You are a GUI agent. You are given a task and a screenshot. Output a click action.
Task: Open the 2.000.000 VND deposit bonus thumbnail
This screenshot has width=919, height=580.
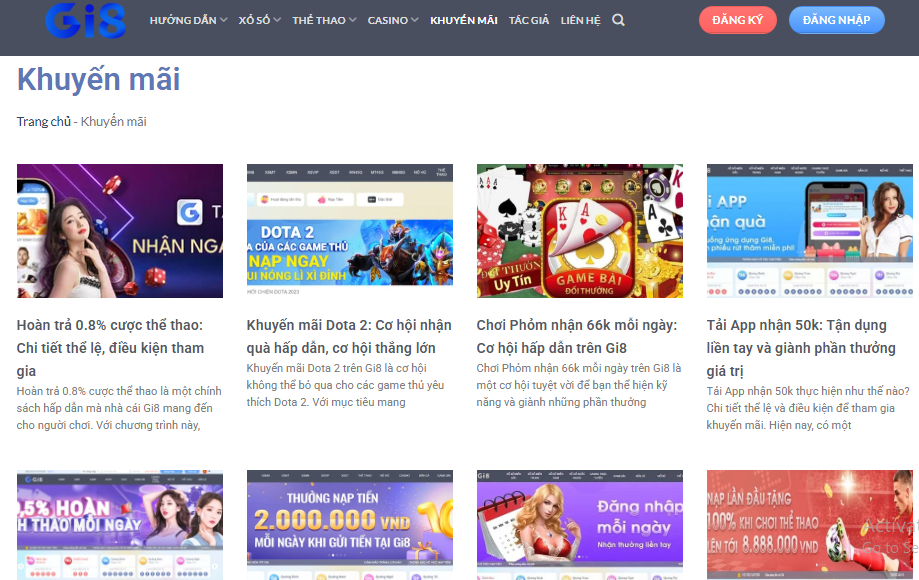(349, 525)
